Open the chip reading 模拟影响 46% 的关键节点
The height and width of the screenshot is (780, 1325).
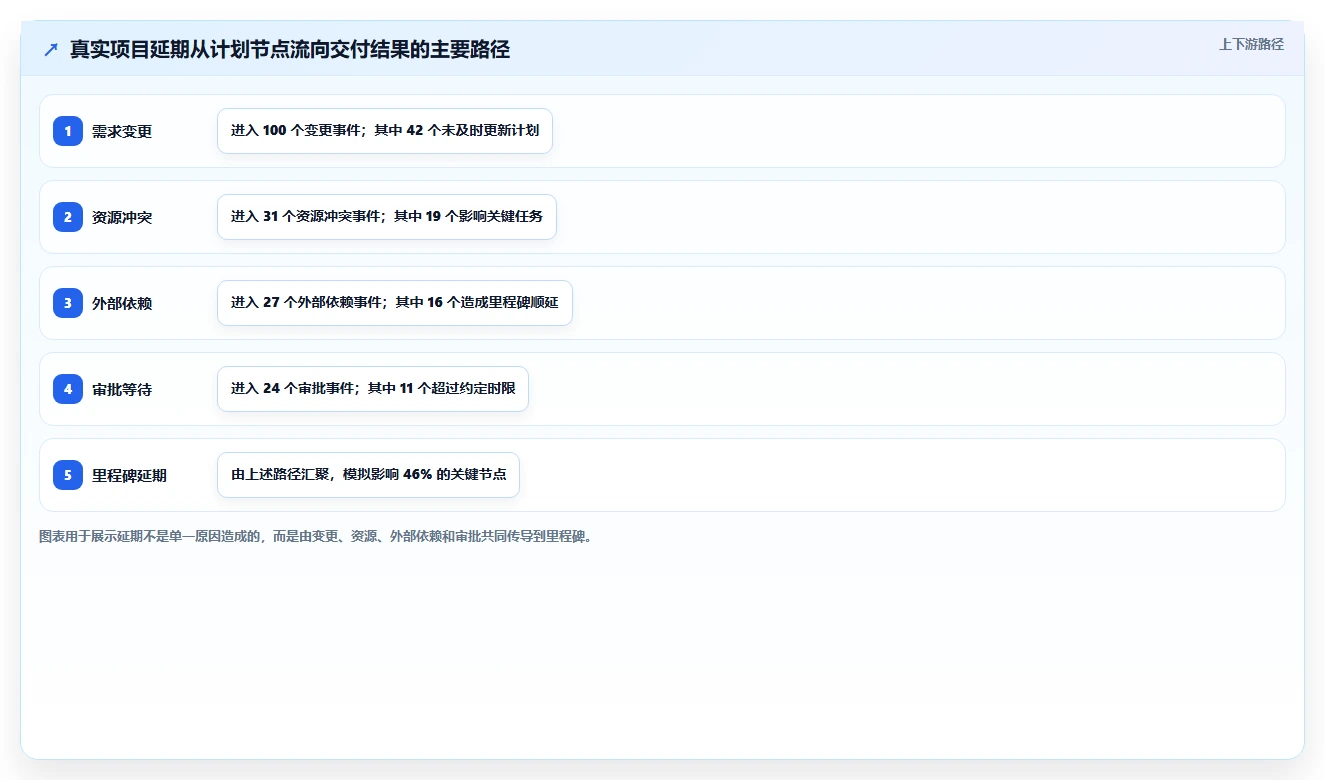click(368, 475)
